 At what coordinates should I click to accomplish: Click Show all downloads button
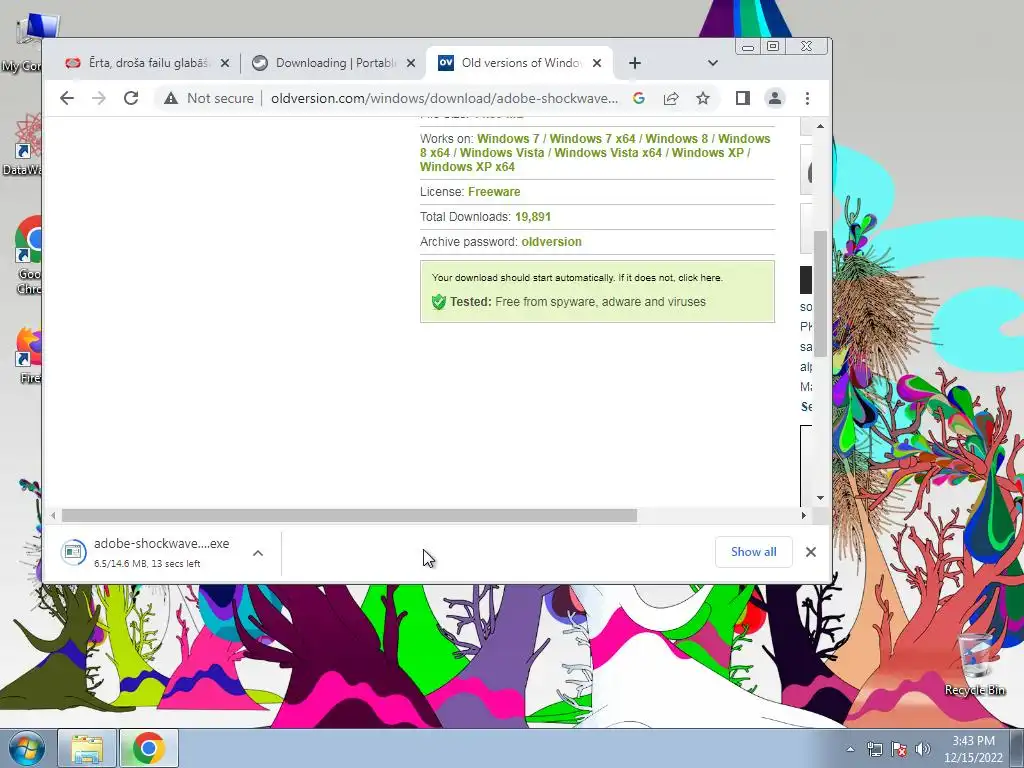[x=754, y=552]
